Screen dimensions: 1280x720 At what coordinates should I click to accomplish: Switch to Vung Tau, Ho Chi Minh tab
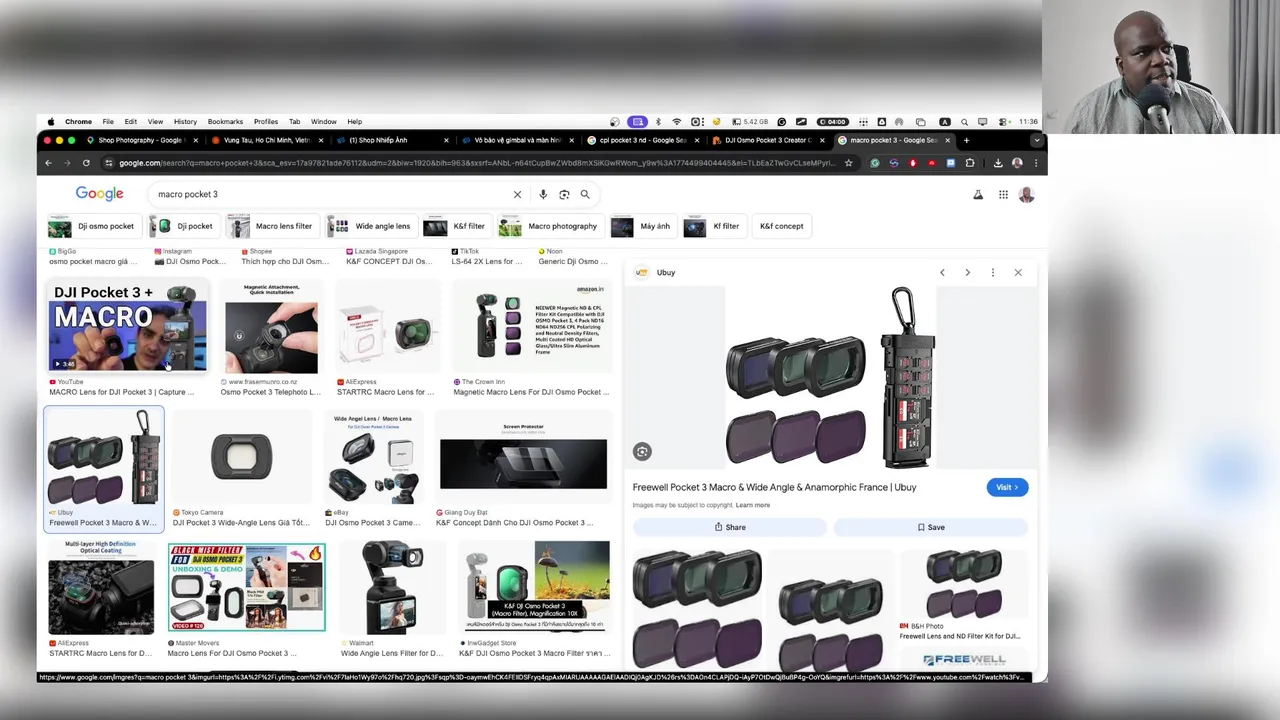tap(266, 140)
